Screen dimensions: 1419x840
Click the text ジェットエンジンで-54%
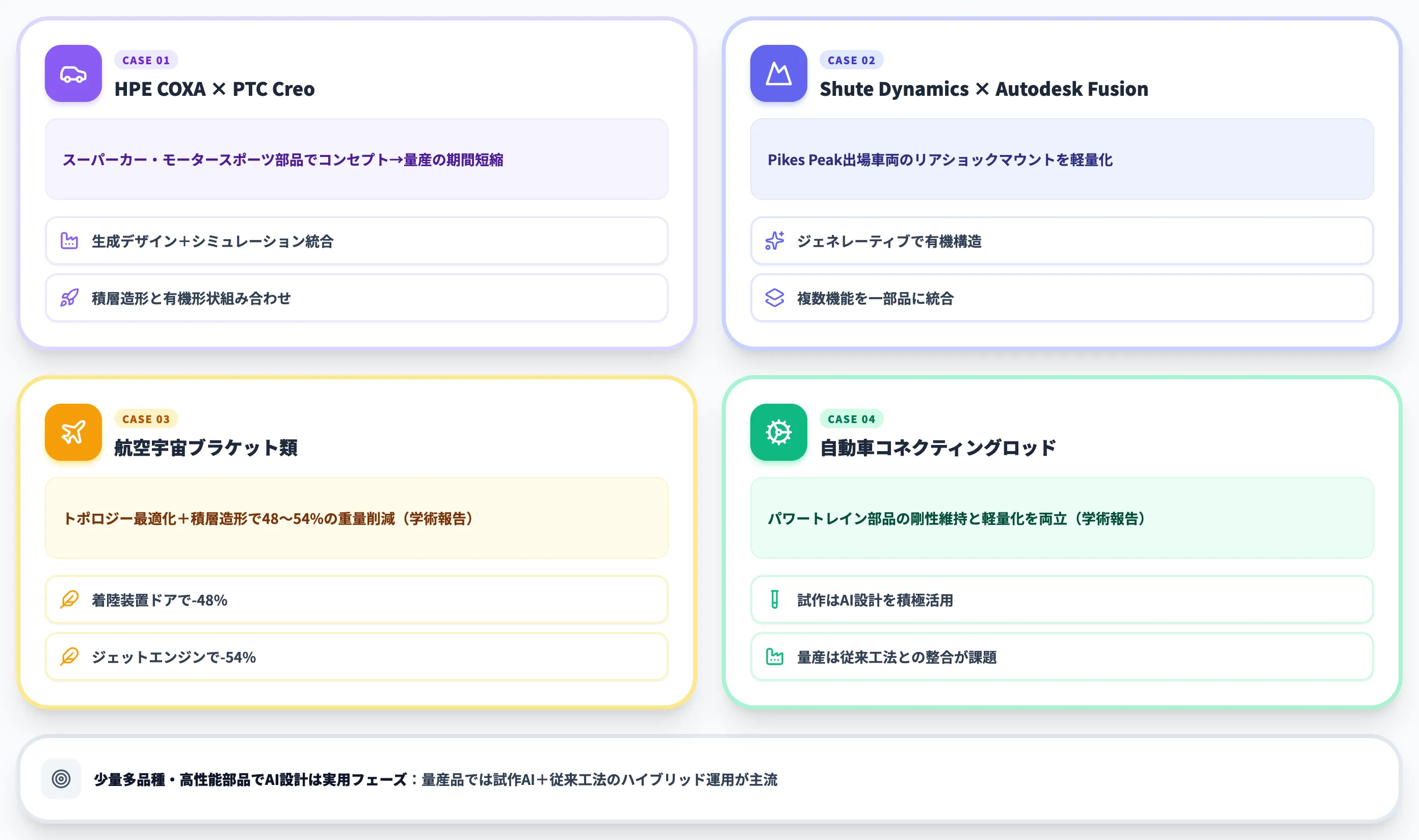[x=174, y=657]
